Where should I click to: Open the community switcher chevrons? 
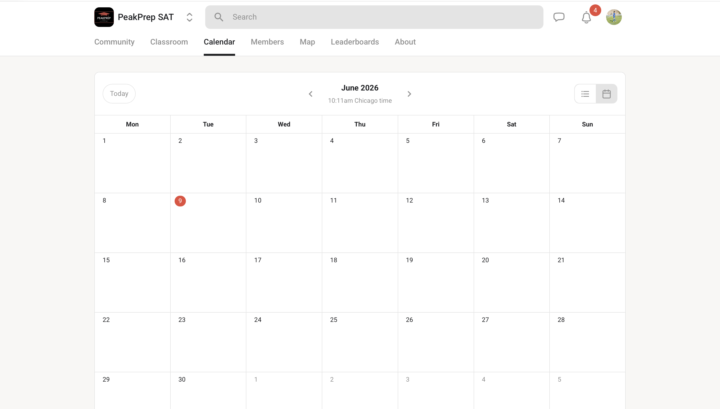(x=189, y=17)
